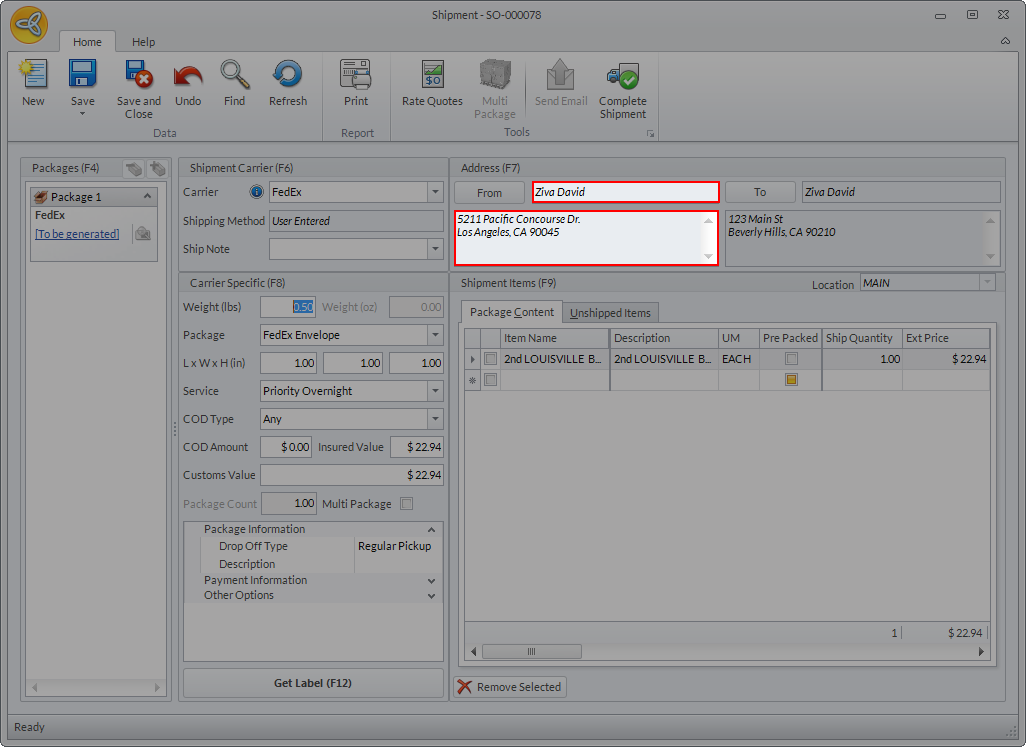Toggle Pre Packed checkbox for LOUISVILLE item
1026x747 pixels.
pos(791,359)
